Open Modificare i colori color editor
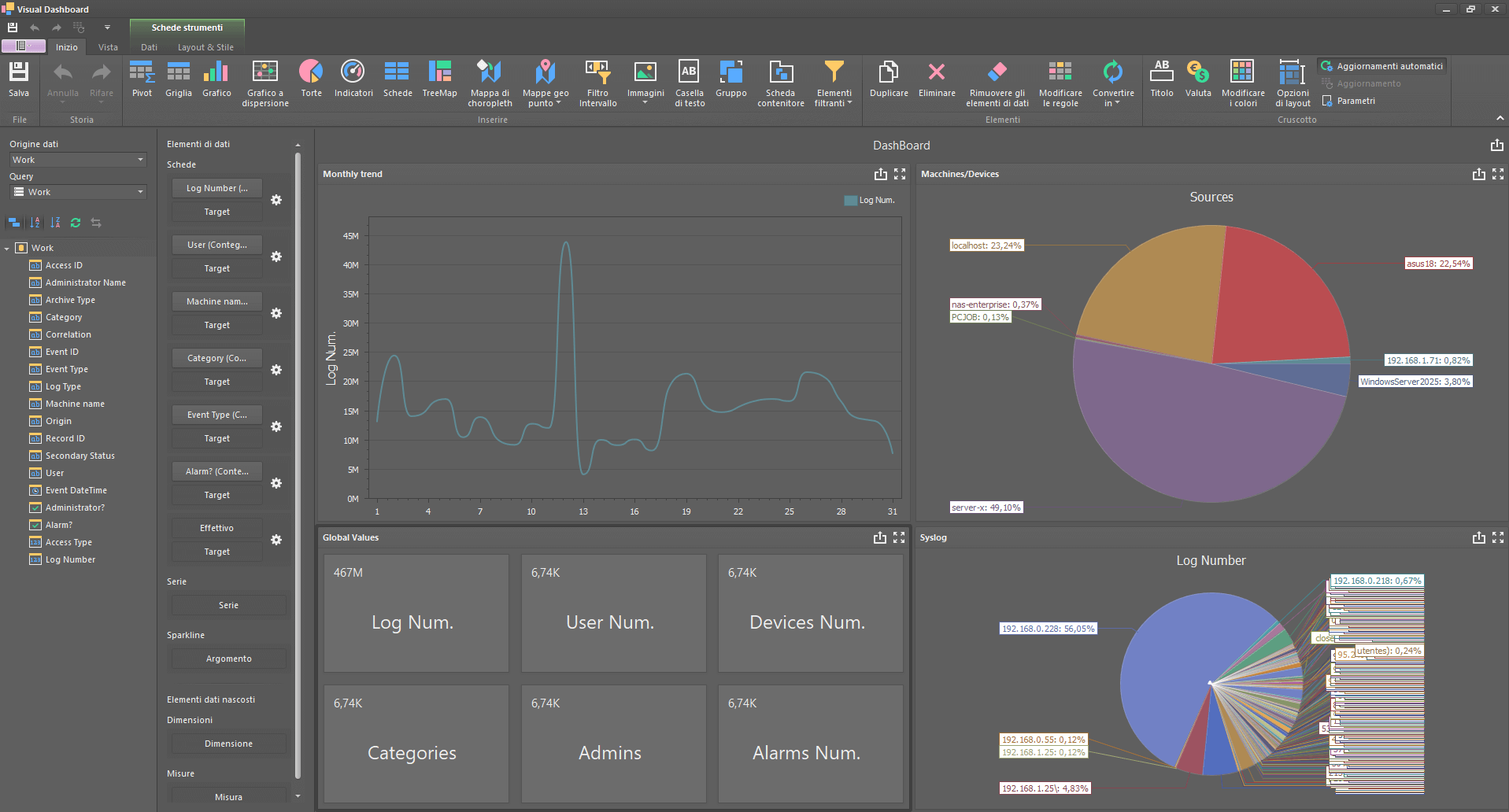The image size is (1509, 812). pos(1243,83)
